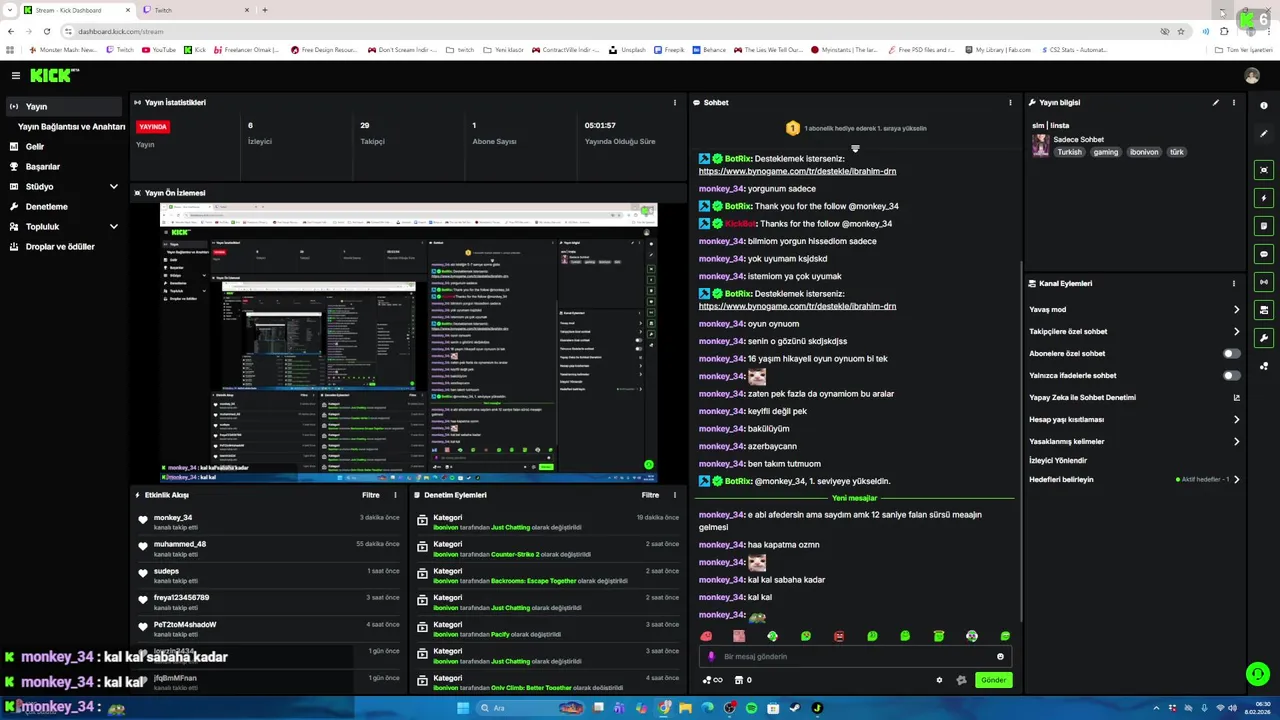Click the ibonivon tag in stream info

pos(1143,152)
